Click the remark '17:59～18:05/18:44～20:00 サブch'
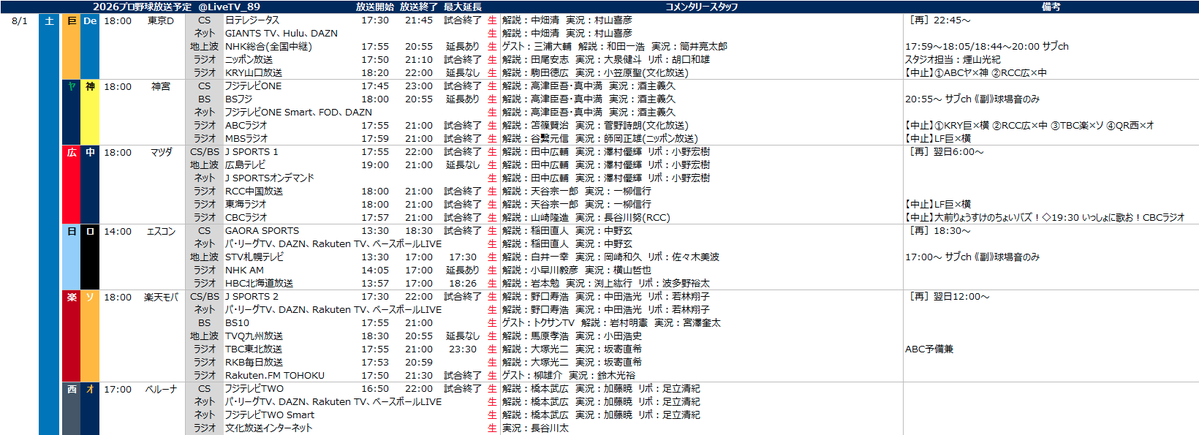The image size is (1199, 435). (986, 47)
